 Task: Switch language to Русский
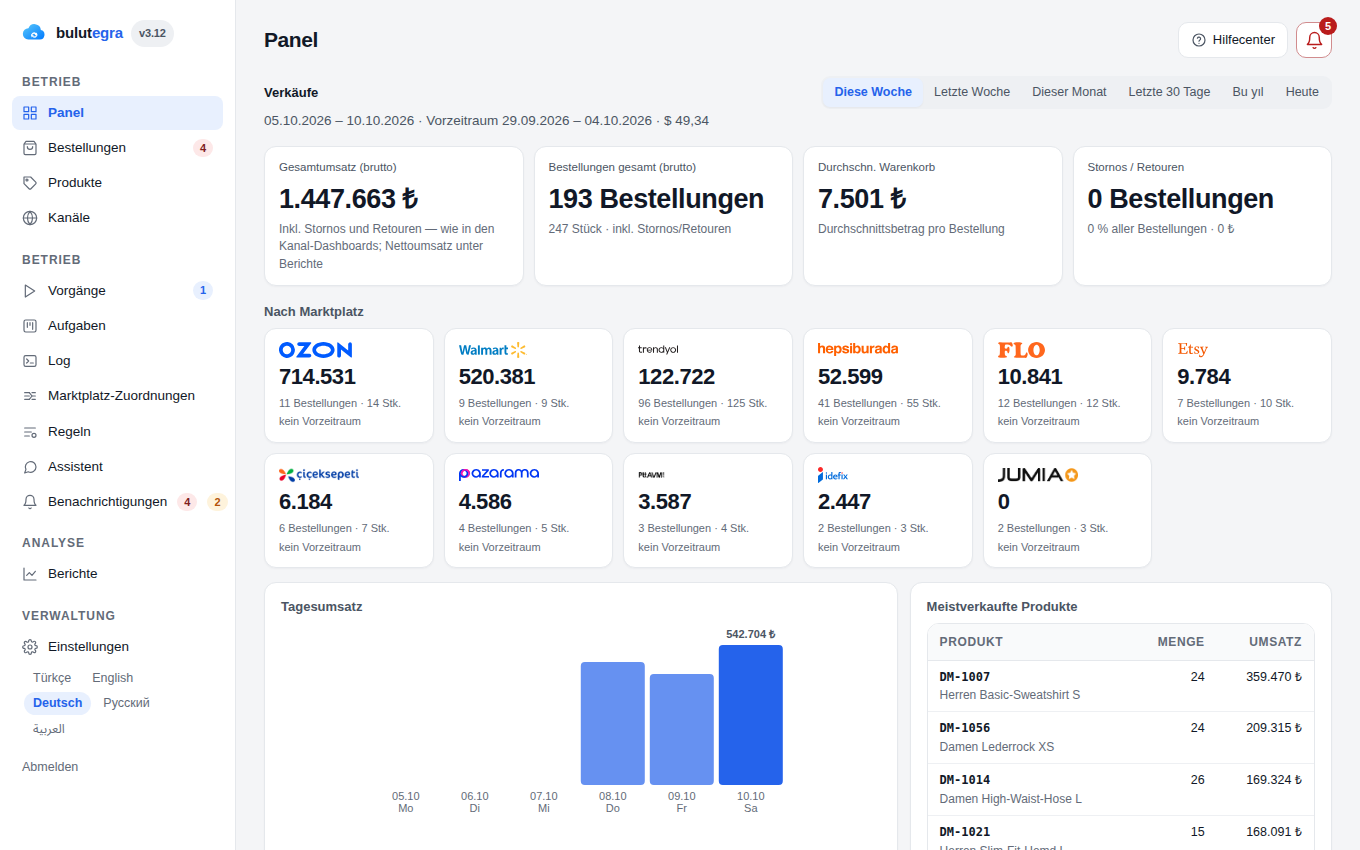[x=126, y=703]
